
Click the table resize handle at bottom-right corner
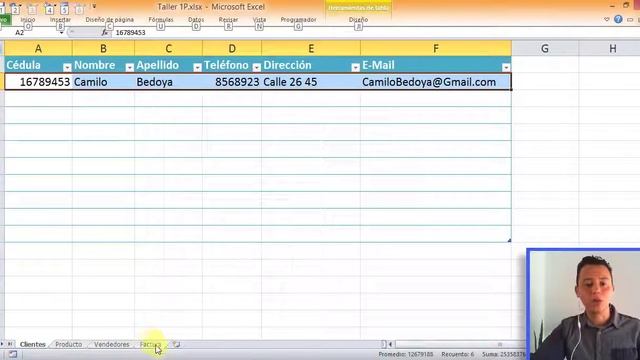509,240
